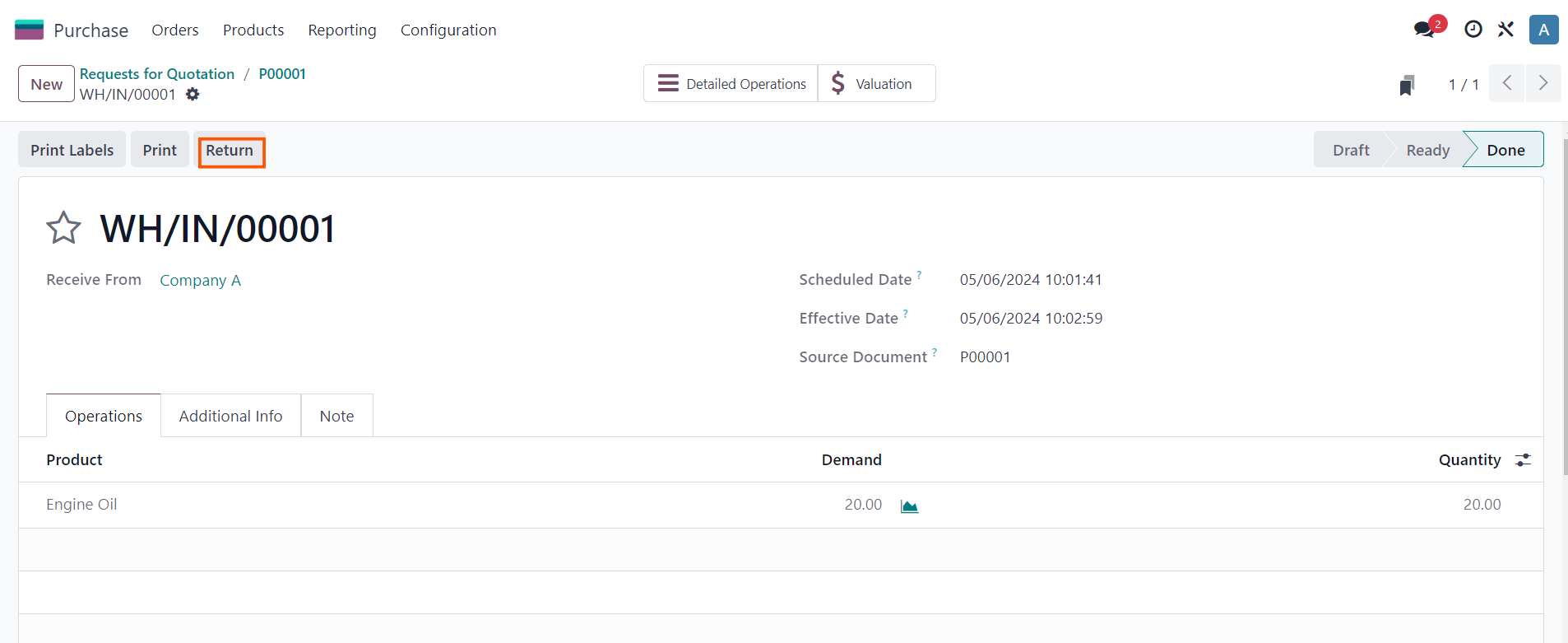Screen dimensions: 1568x643
Task: Open the user avatar menu
Action: tap(1543, 30)
